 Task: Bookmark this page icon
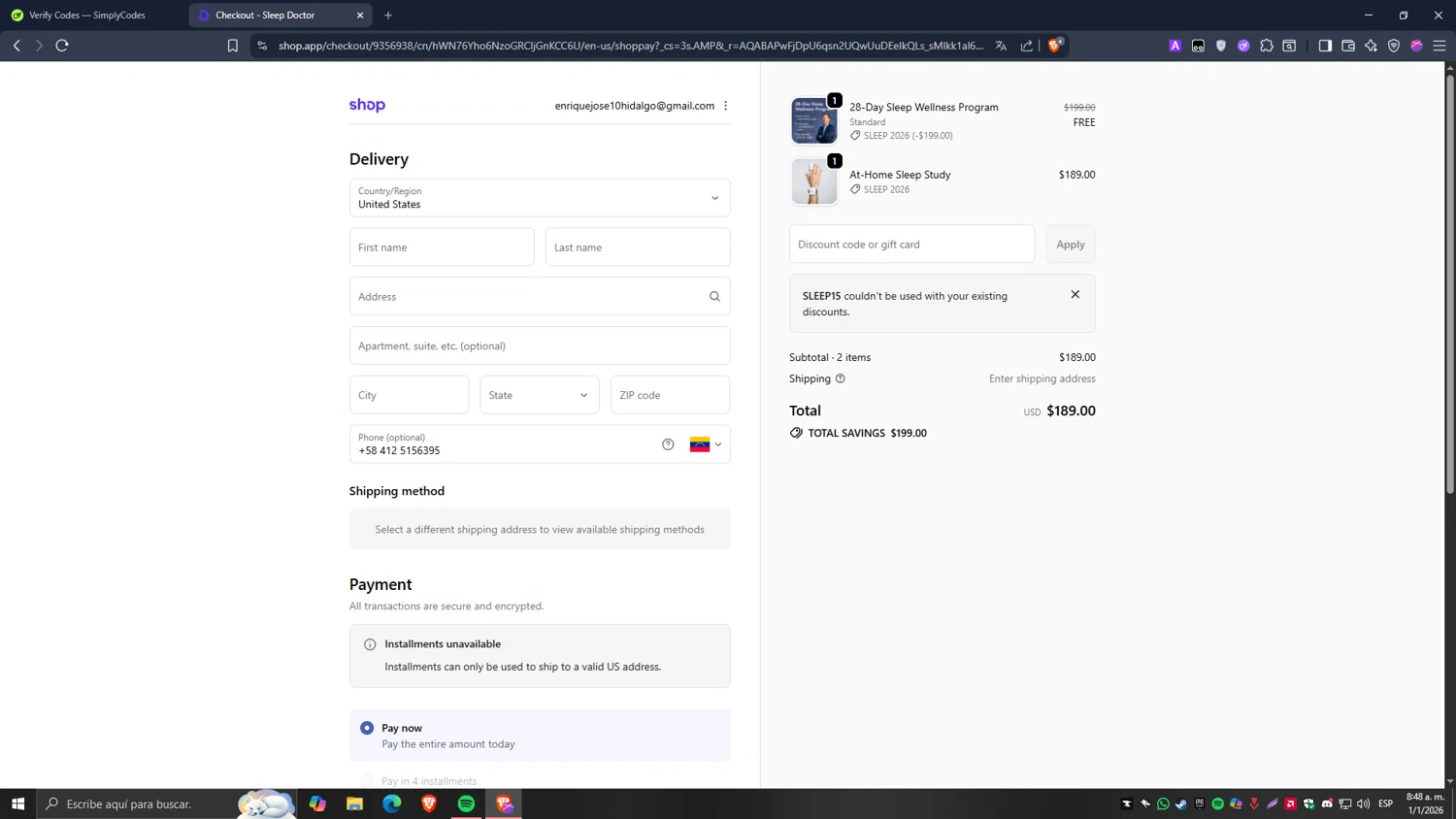(x=233, y=46)
